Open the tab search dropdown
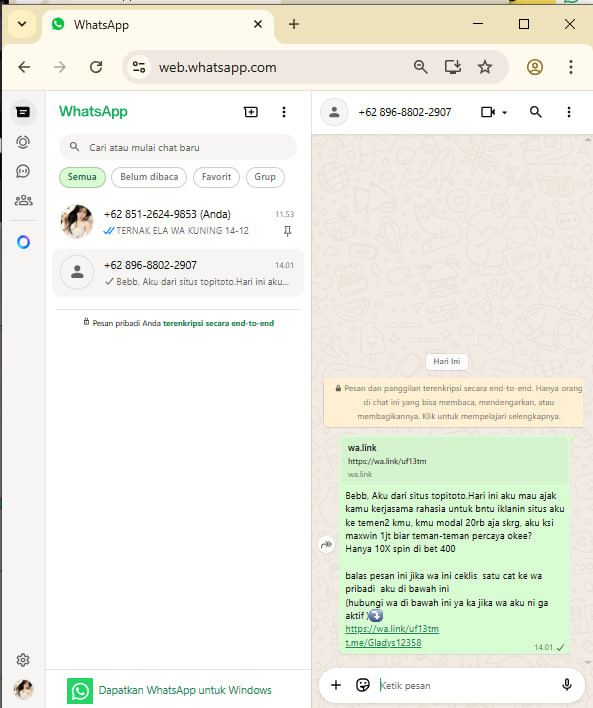The height and width of the screenshot is (708, 593). (22, 24)
